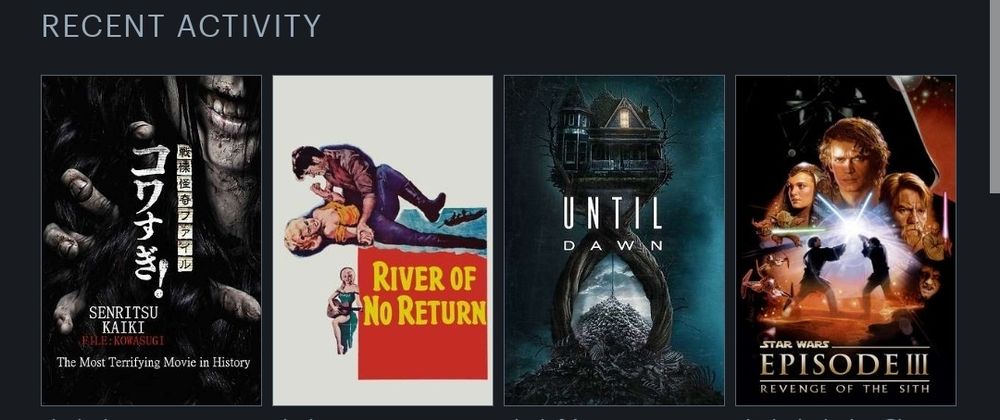Click 'Revenge of the Sith' subtitle text
The height and width of the screenshot is (420, 1000).
(x=844, y=388)
